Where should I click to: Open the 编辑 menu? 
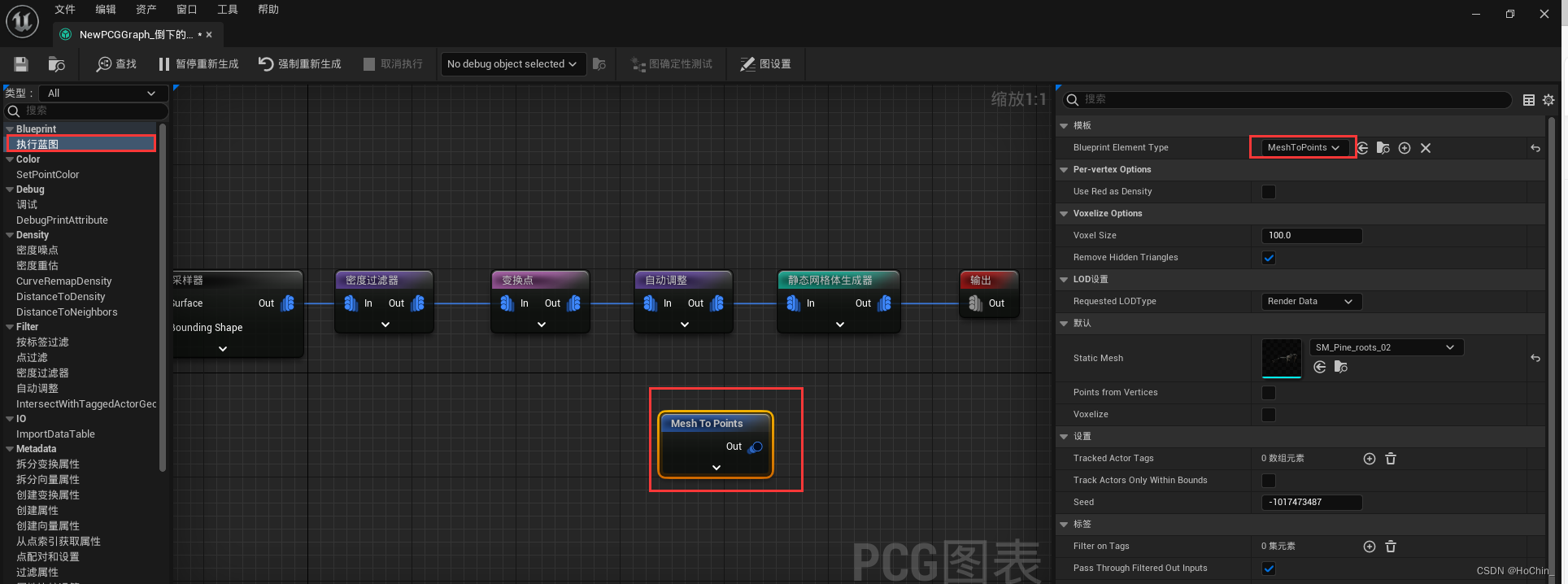[x=106, y=10]
